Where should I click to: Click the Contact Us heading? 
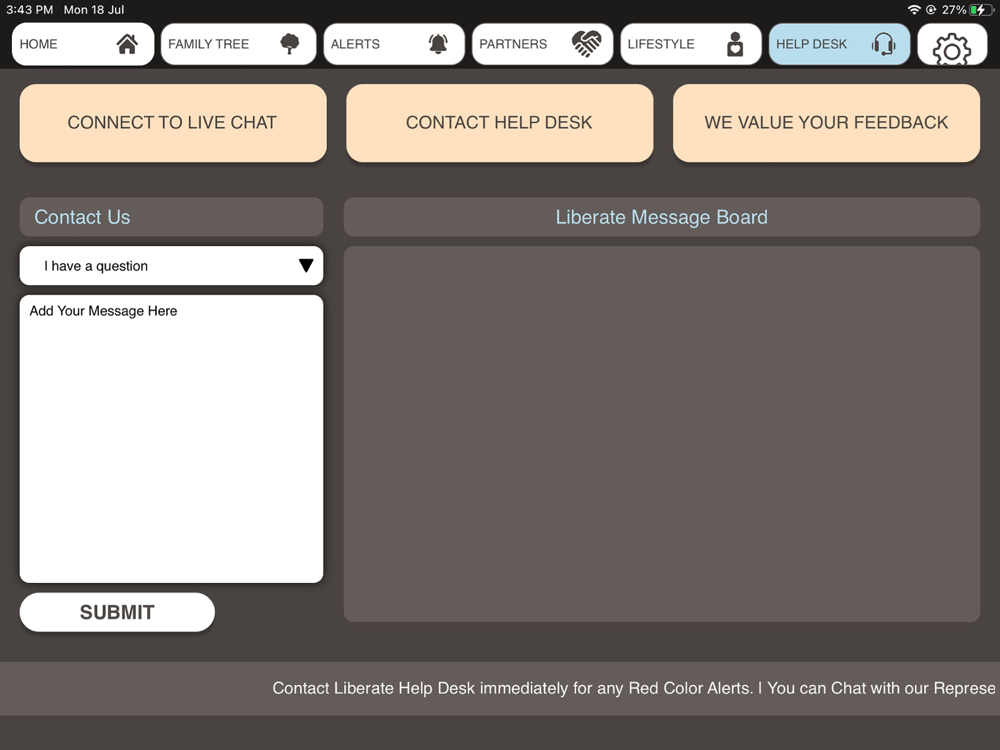pyautogui.click(x=82, y=217)
